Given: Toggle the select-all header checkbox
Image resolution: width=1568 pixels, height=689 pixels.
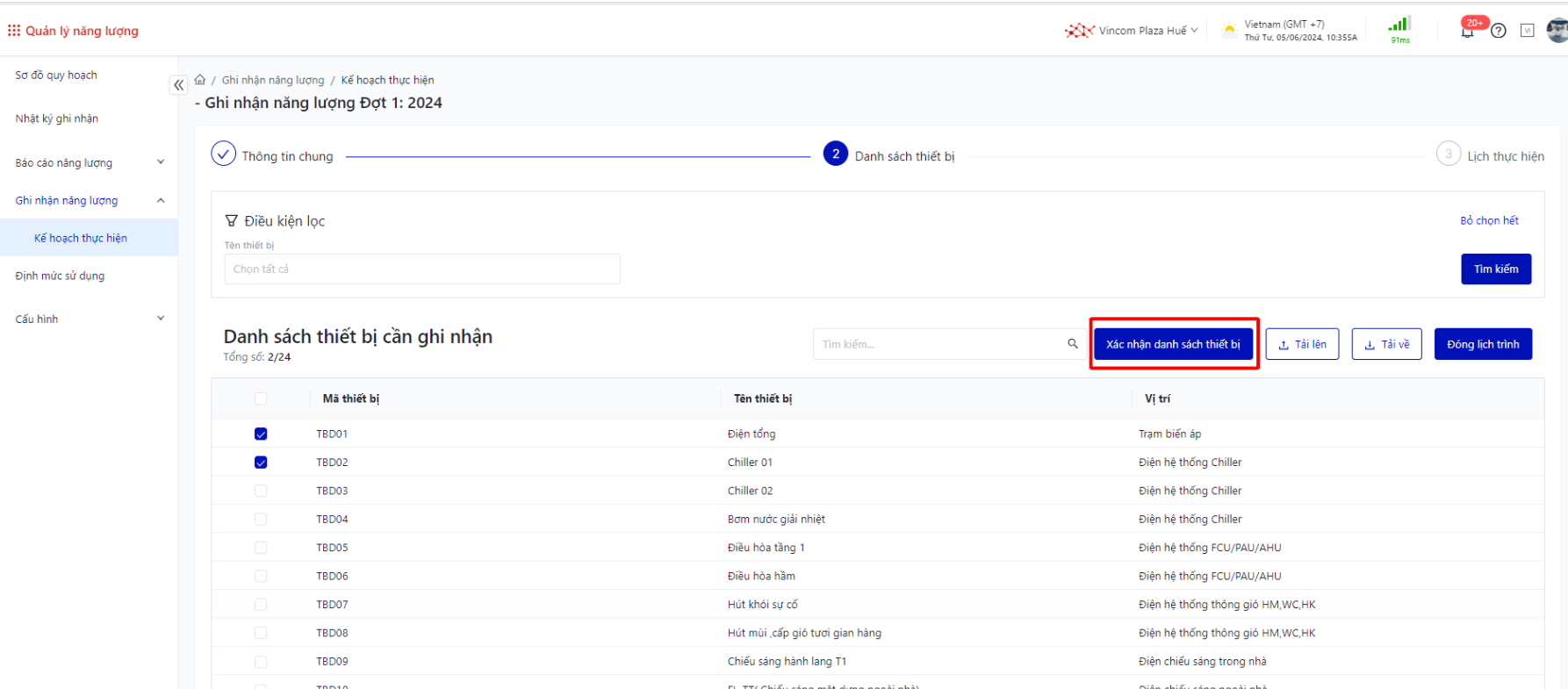Looking at the screenshot, I should point(261,398).
